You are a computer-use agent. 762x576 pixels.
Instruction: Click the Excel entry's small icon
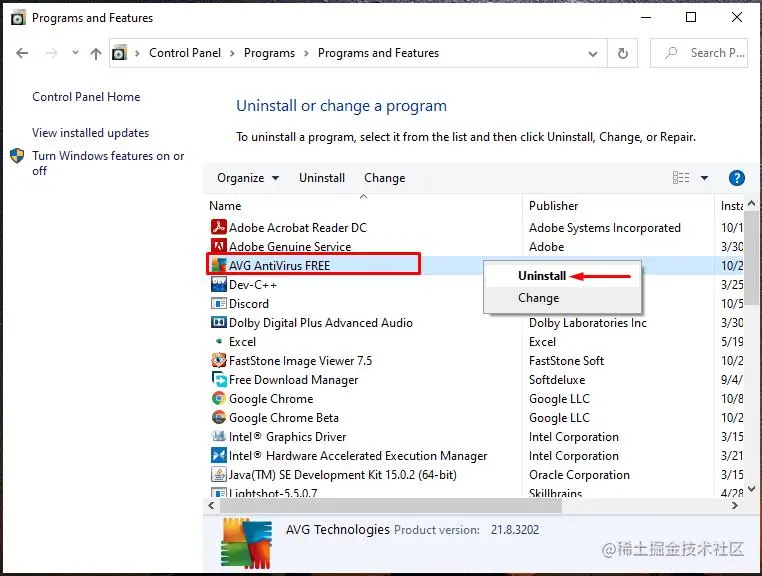click(x=219, y=341)
